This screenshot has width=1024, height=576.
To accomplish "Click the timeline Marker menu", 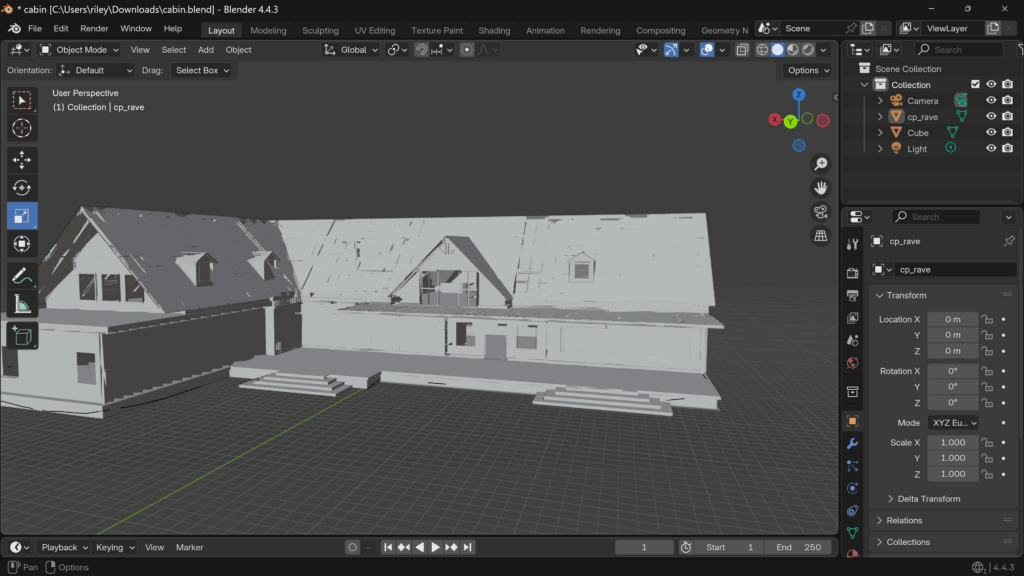I will click(189, 547).
